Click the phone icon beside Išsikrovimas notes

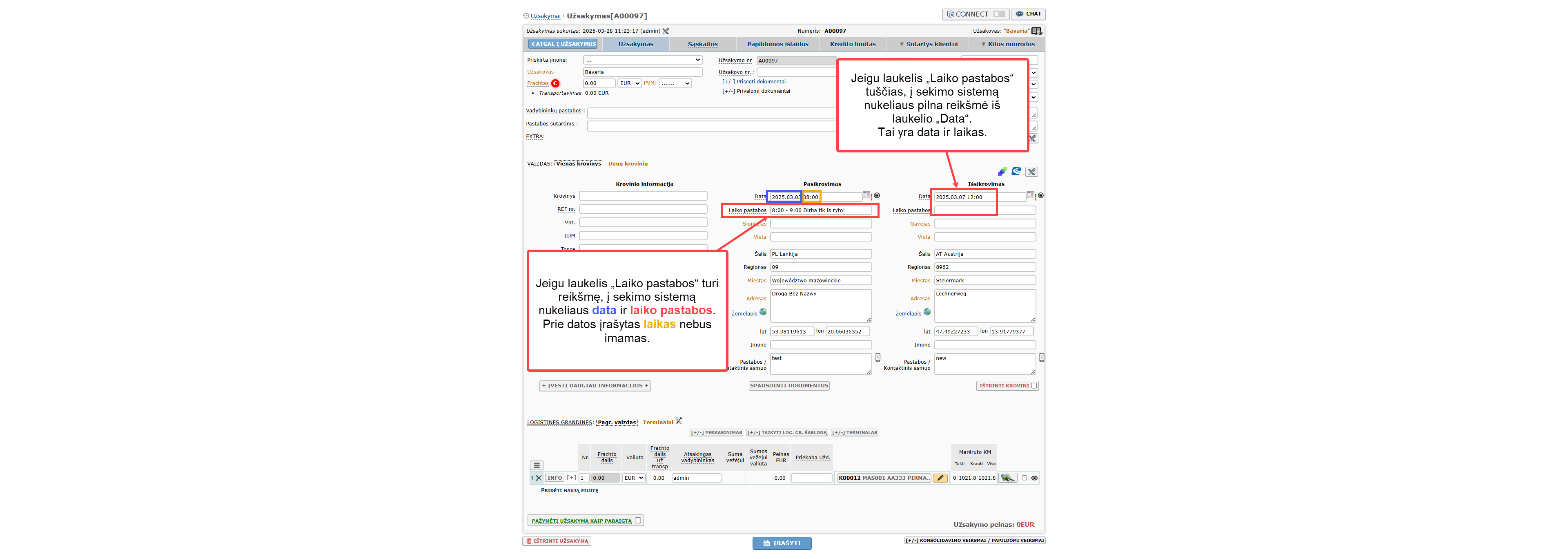(x=1042, y=358)
